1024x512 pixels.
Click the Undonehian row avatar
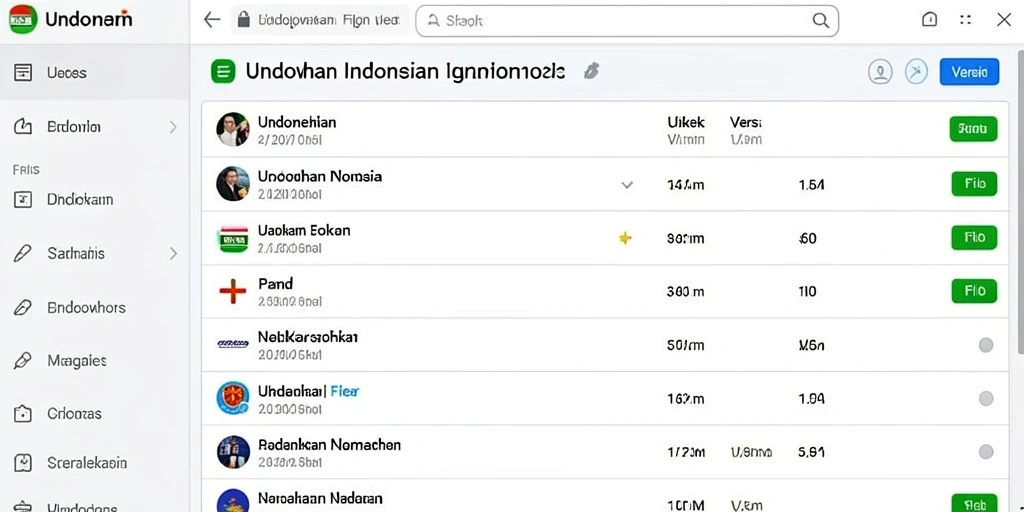coord(232,129)
